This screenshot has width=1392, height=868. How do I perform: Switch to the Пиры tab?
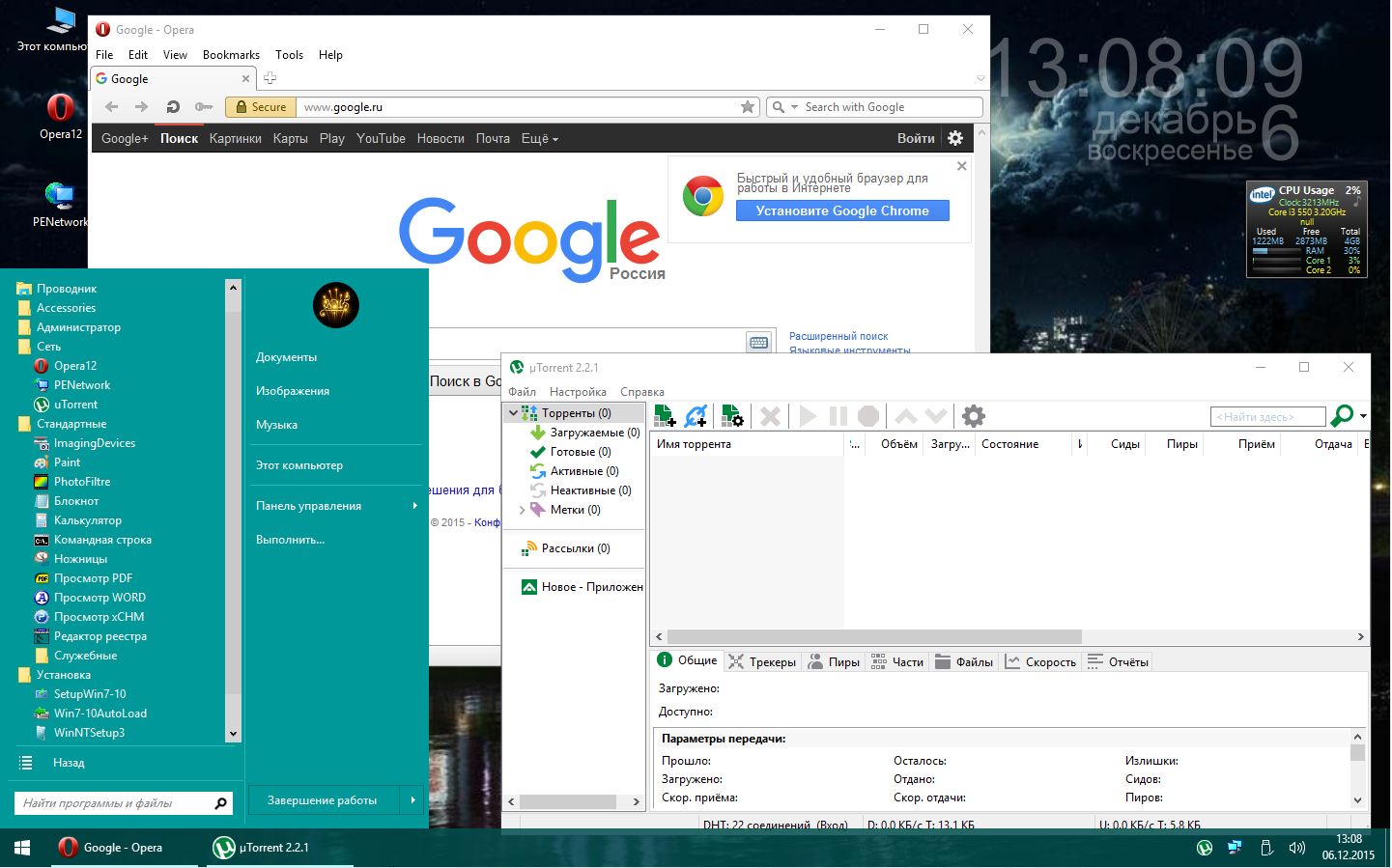pos(834,661)
